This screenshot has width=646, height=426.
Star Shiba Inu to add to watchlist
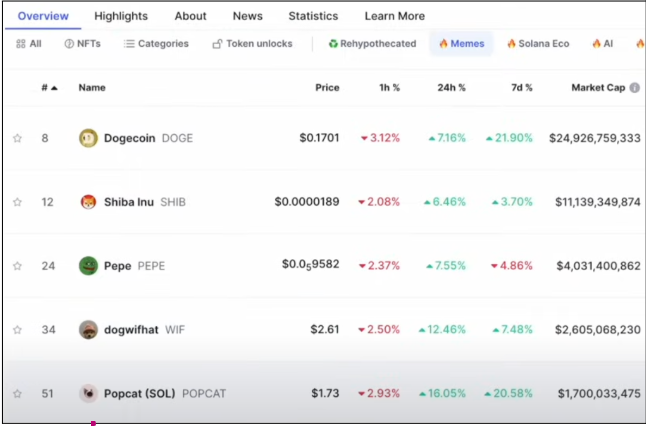[x=17, y=202]
